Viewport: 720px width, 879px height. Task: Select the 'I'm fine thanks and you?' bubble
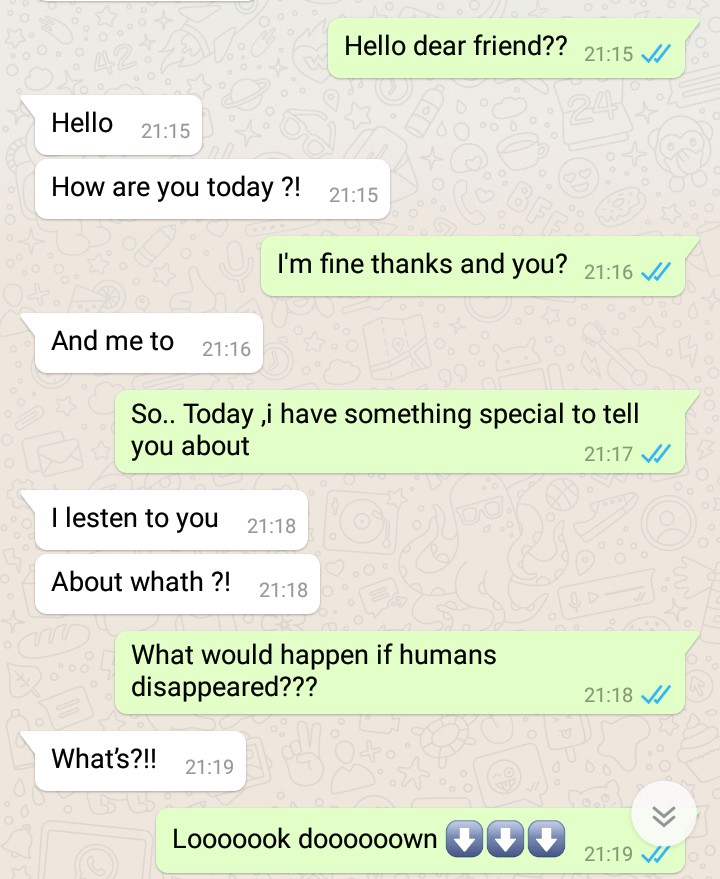[473, 266]
